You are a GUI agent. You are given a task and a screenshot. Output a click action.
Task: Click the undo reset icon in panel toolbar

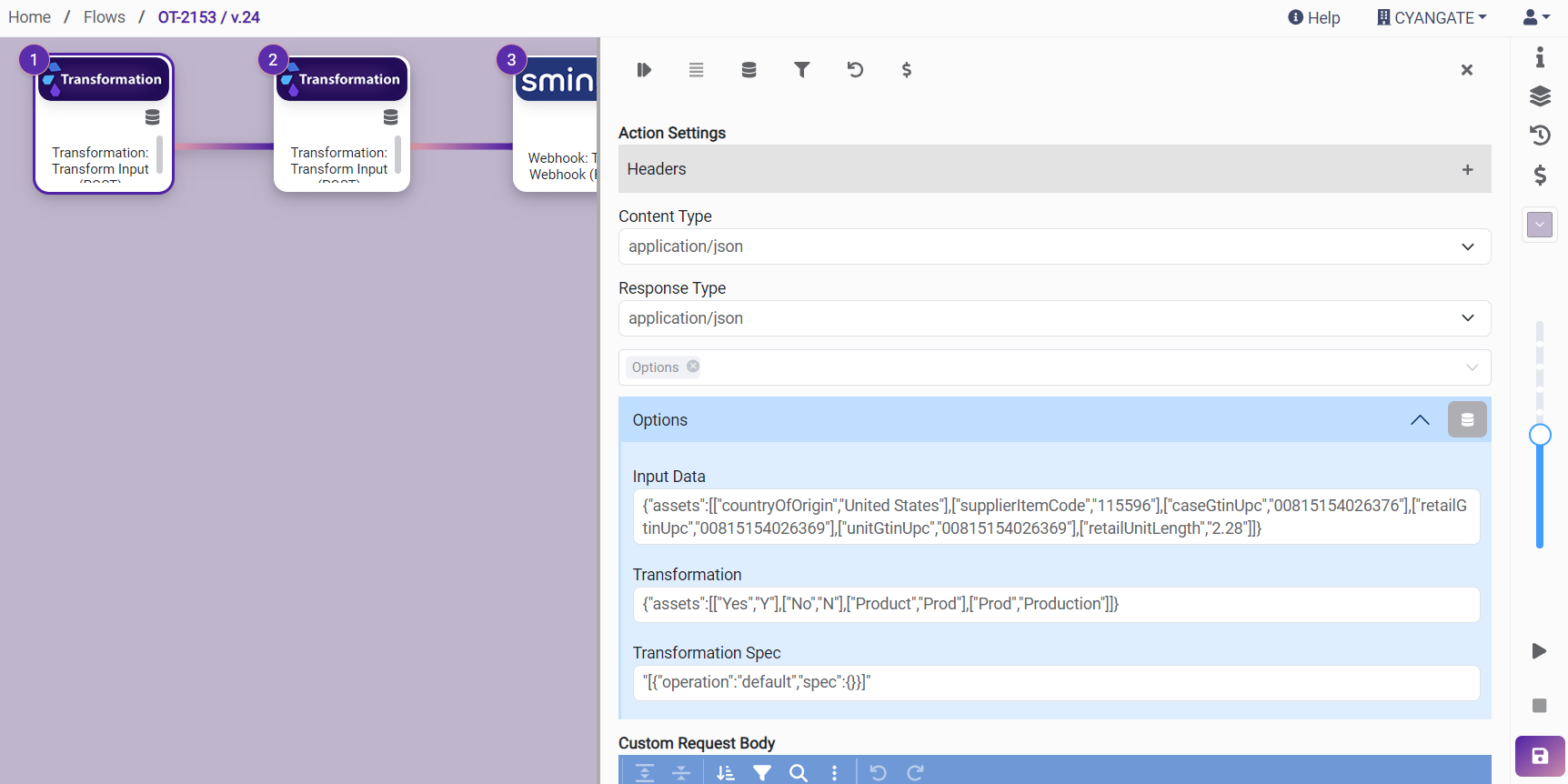[855, 70]
